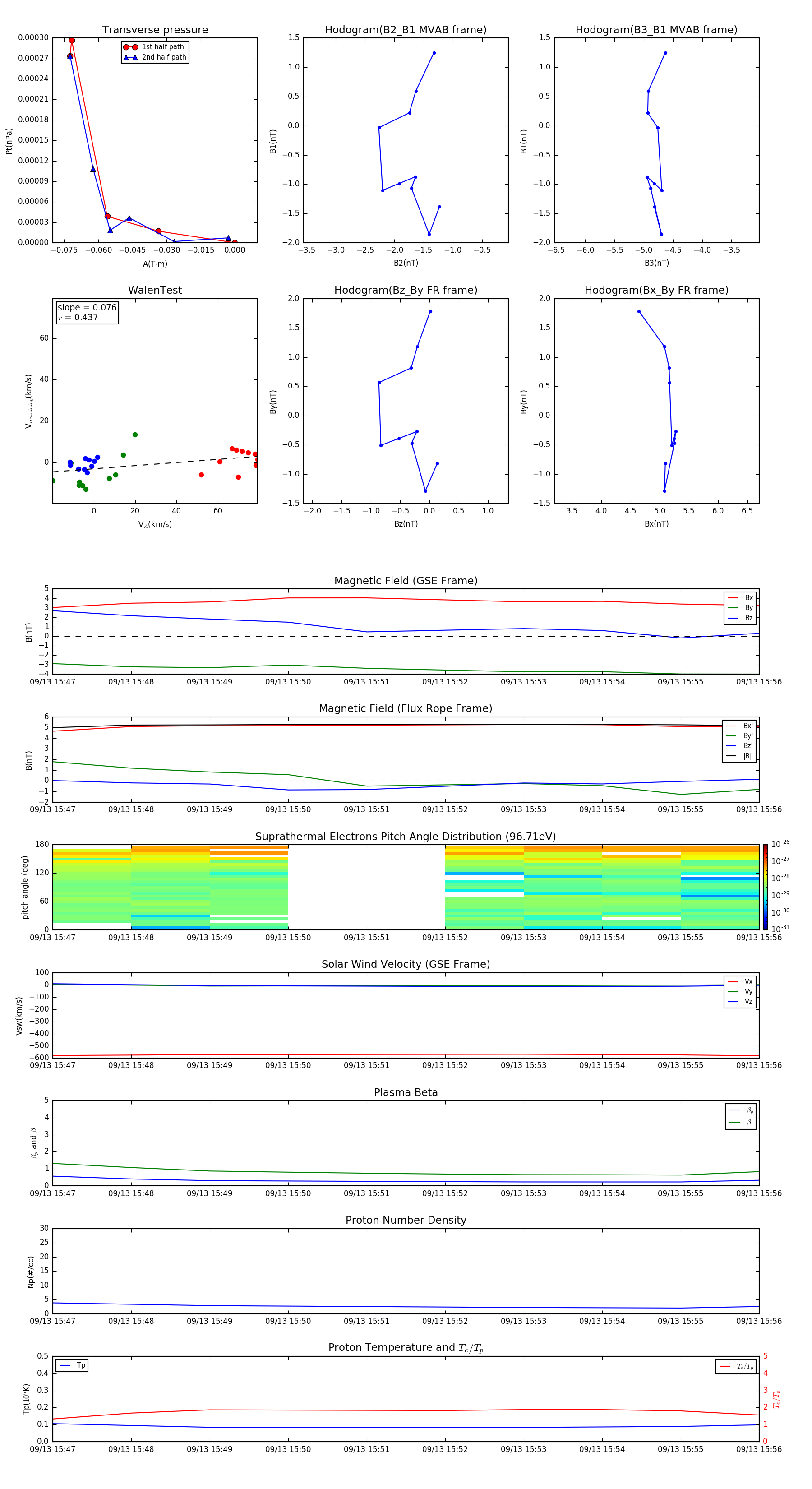Select the Vz legend entry

tap(740, 1001)
